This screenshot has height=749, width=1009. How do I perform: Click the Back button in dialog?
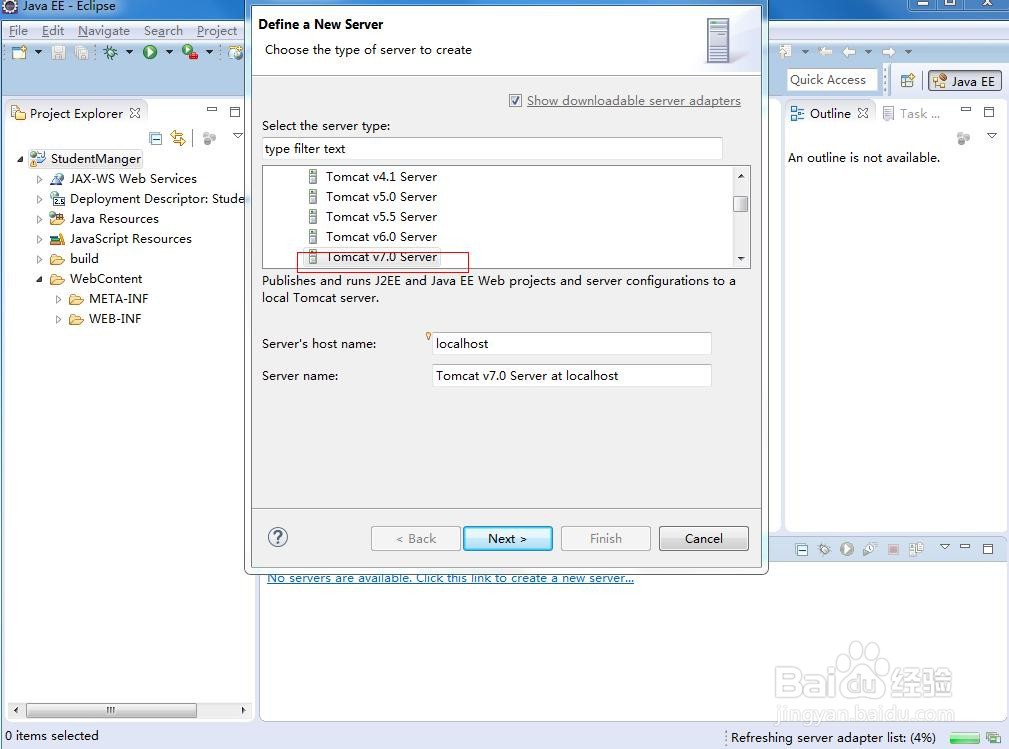[416, 539]
